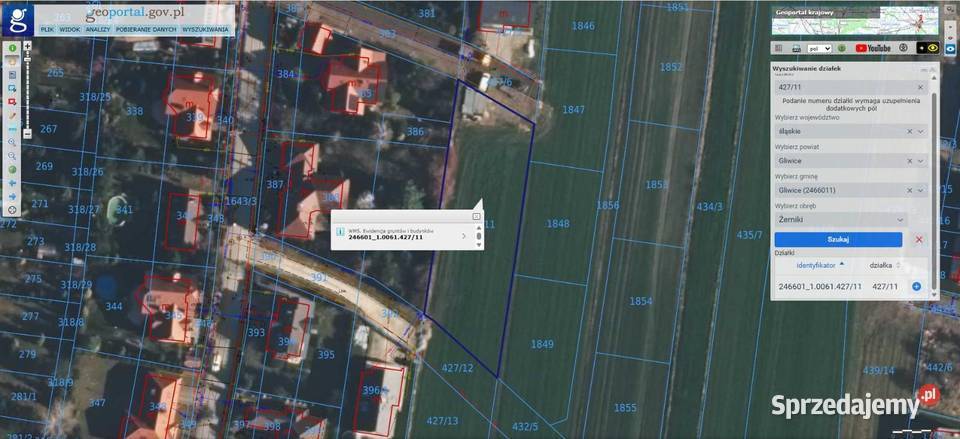Click the chat icon at top right
Viewport: 960px width, 439px height.
pyautogui.click(x=950, y=9)
